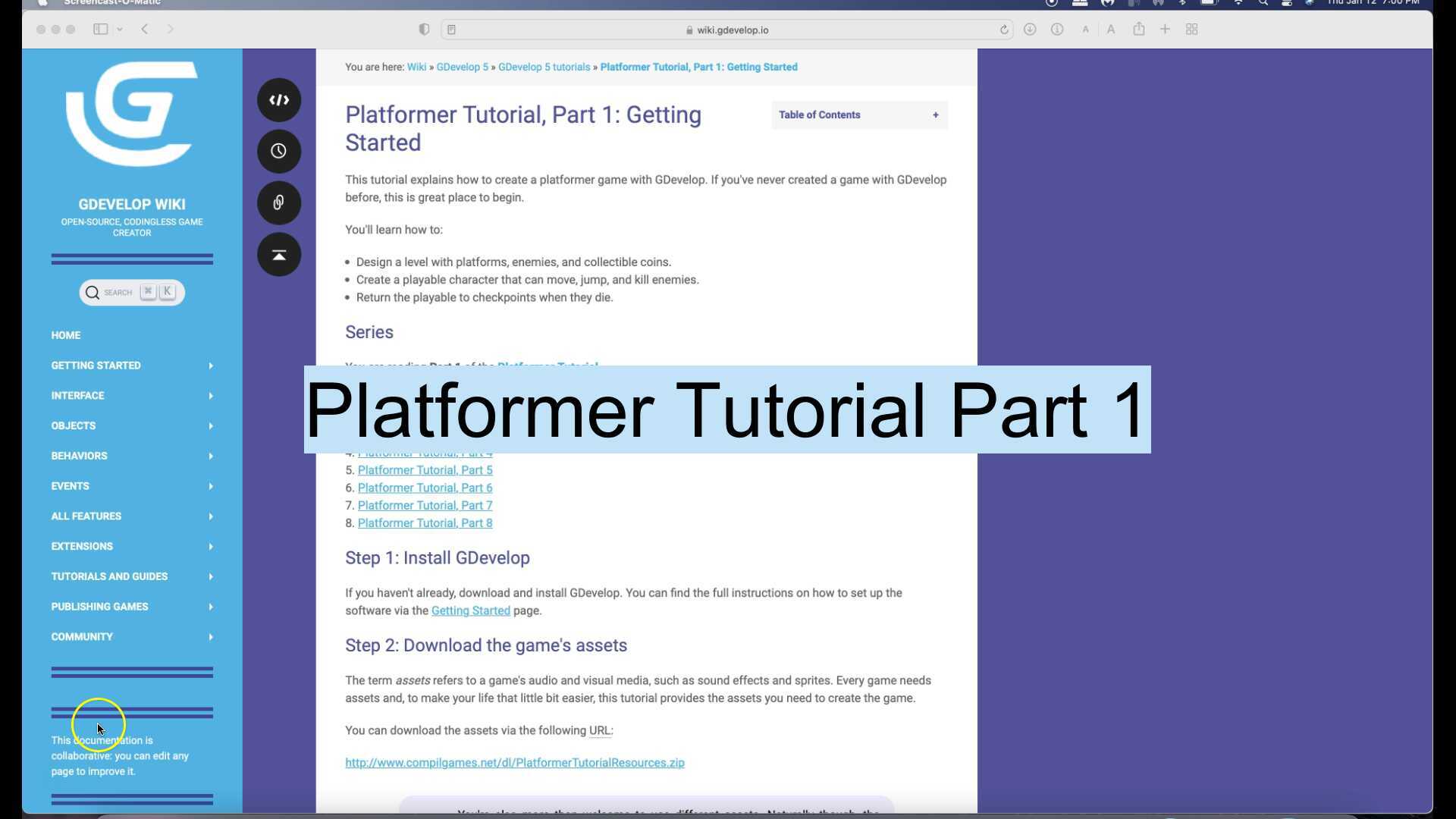1456x819 pixels.
Task: Open the PlatformerTutorialResources.zip download link
Action: 514,762
